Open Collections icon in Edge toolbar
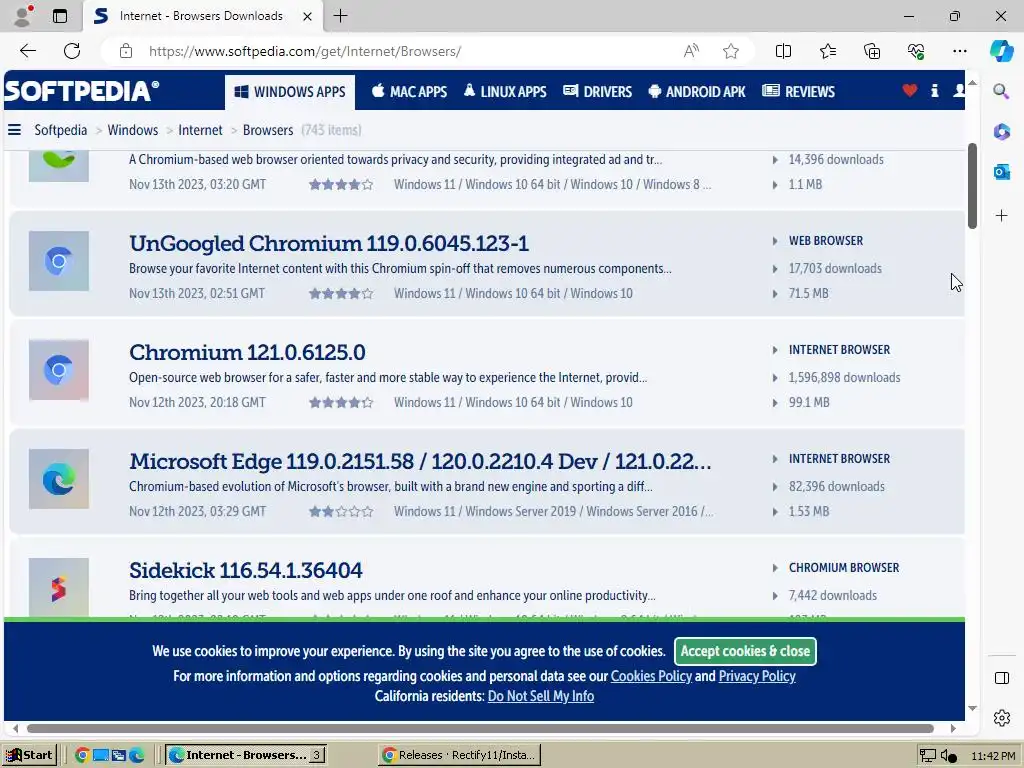 [x=872, y=51]
